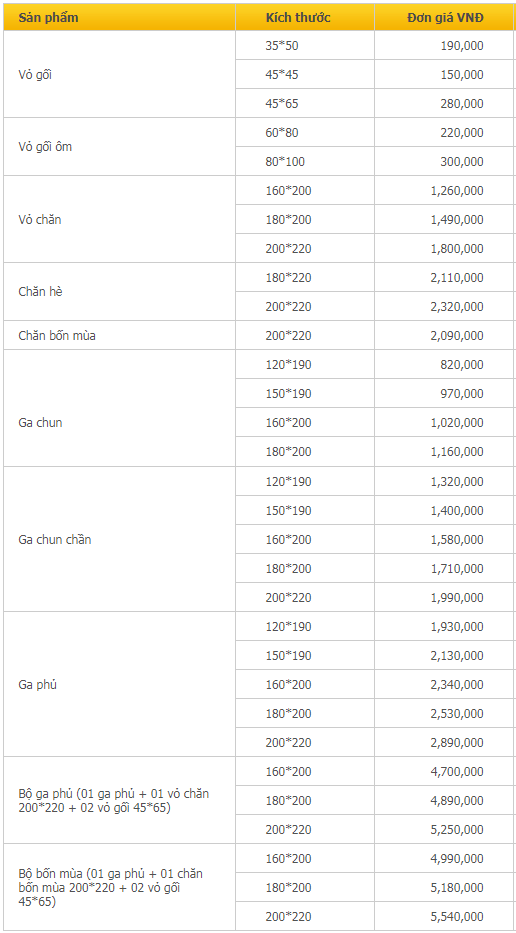Image resolution: width=516 pixels, height=933 pixels.
Task: Select the Vỏ gối product cell
Action: (x=119, y=74)
